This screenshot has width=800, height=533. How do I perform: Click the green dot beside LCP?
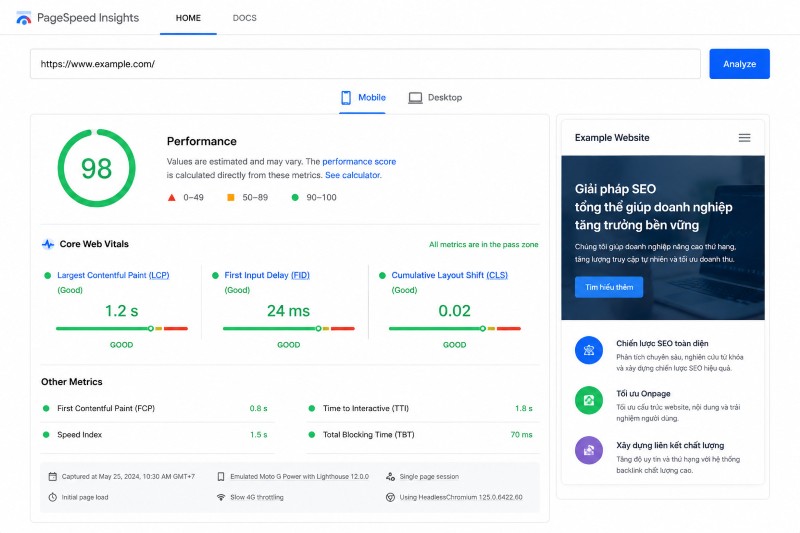[x=47, y=275]
